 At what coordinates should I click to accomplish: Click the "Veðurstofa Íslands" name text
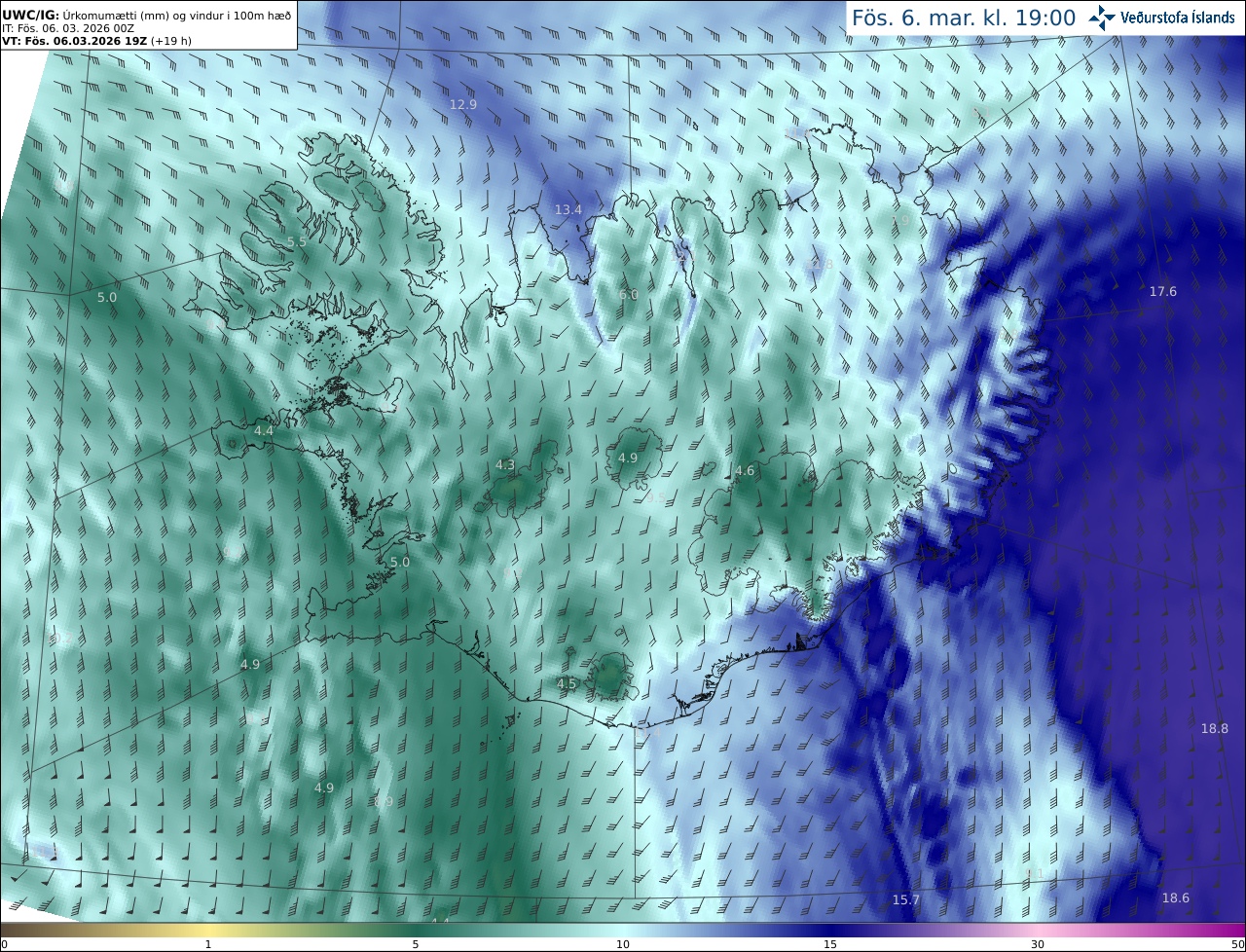(x=1178, y=18)
